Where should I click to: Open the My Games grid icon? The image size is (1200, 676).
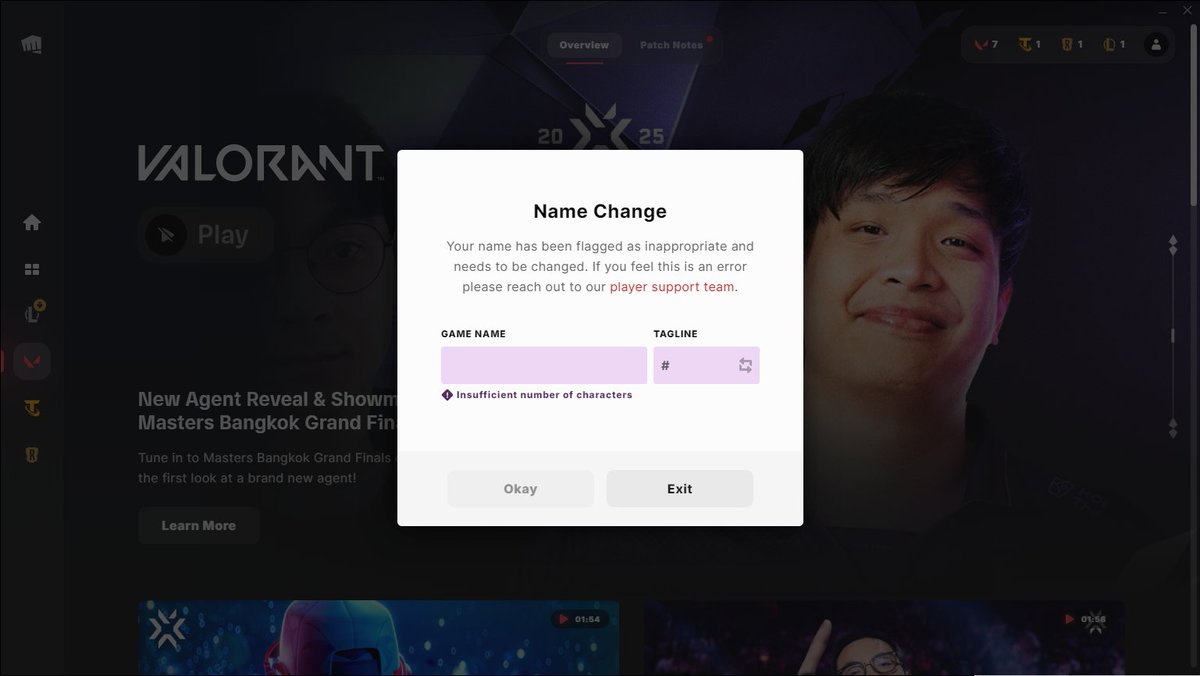point(32,269)
